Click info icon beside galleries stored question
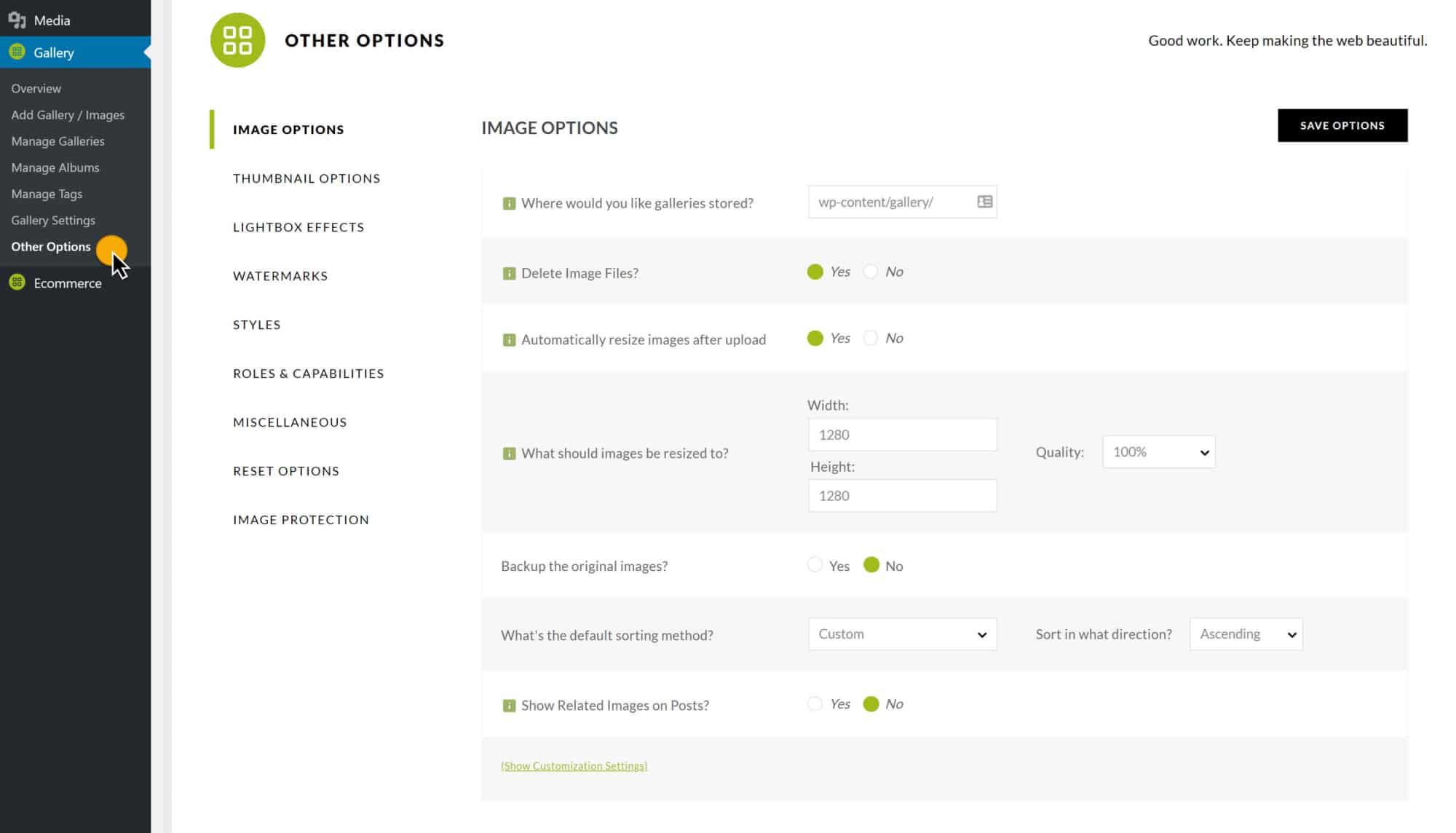The height and width of the screenshot is (833, 1456). point(509,203)
